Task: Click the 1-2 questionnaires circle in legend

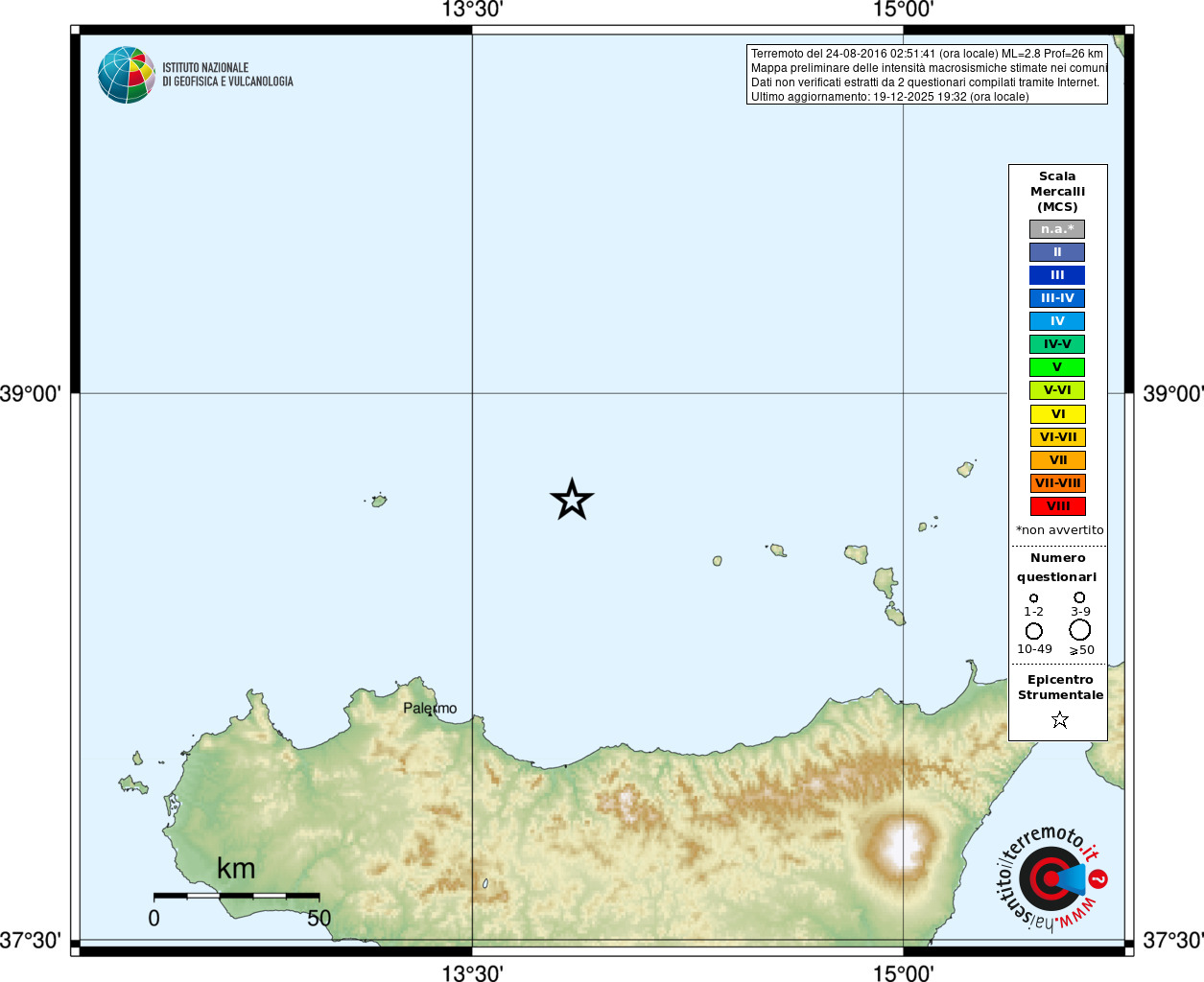Action: click(1033, 597)
